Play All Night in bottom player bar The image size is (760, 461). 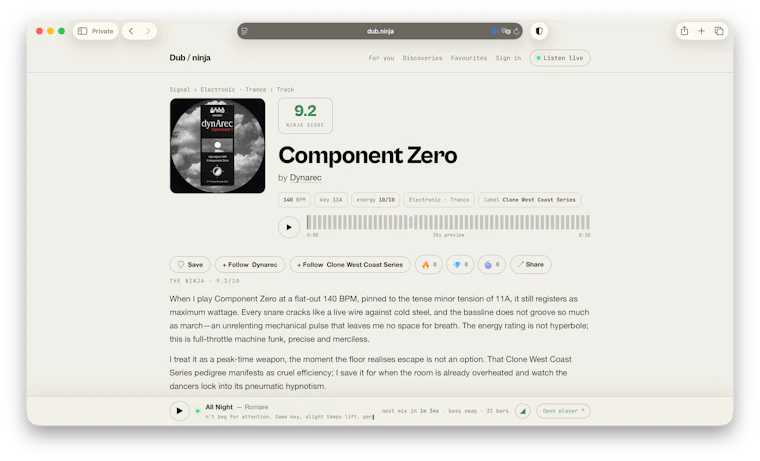179,411
